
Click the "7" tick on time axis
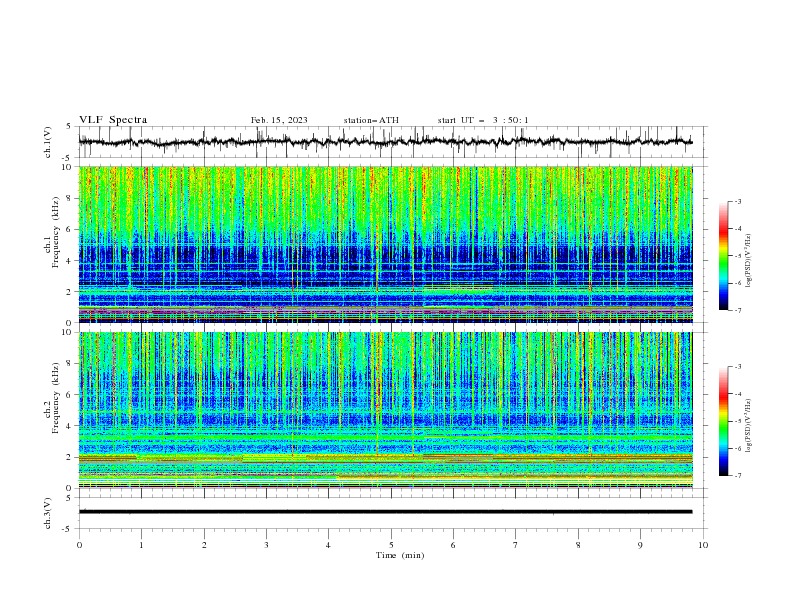click(516, 545)
